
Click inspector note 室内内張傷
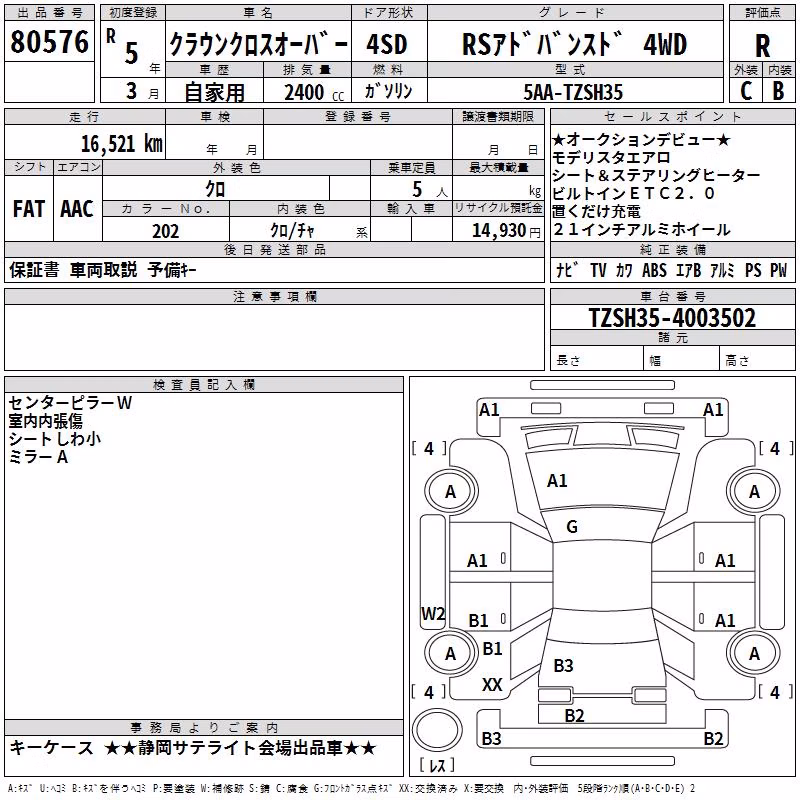pyautogui.click(x=45, y=420)
